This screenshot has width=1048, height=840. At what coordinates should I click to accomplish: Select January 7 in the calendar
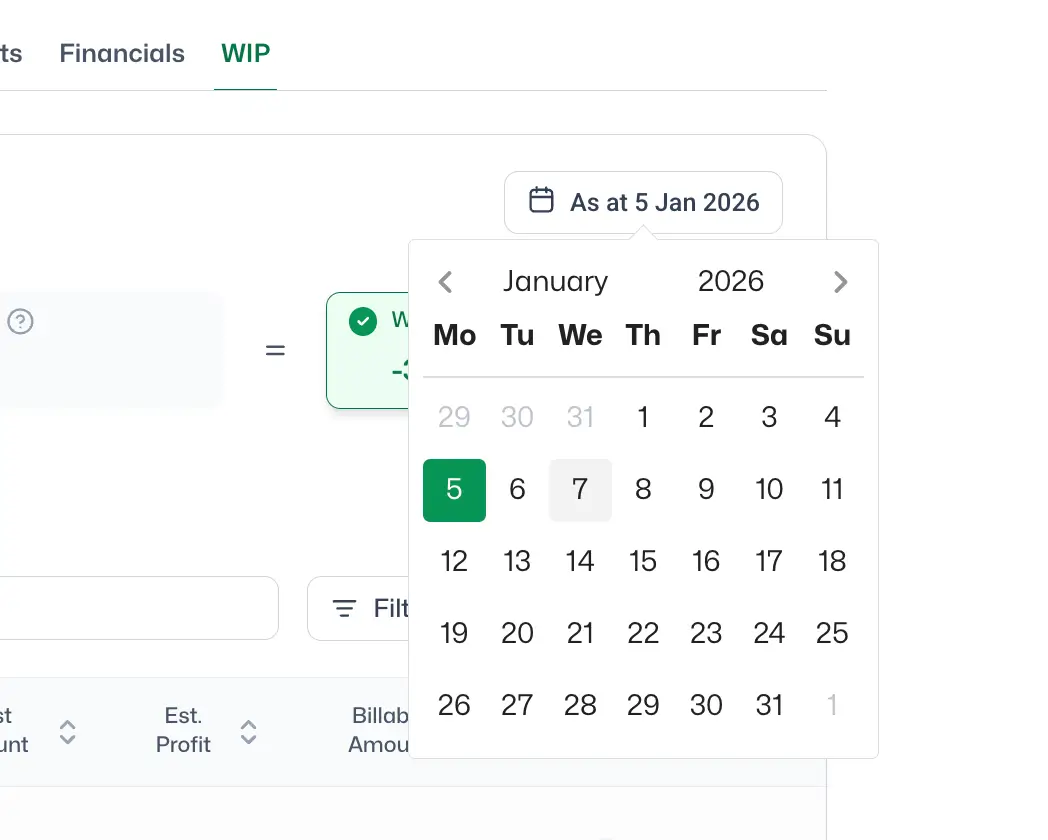[580, 490]
